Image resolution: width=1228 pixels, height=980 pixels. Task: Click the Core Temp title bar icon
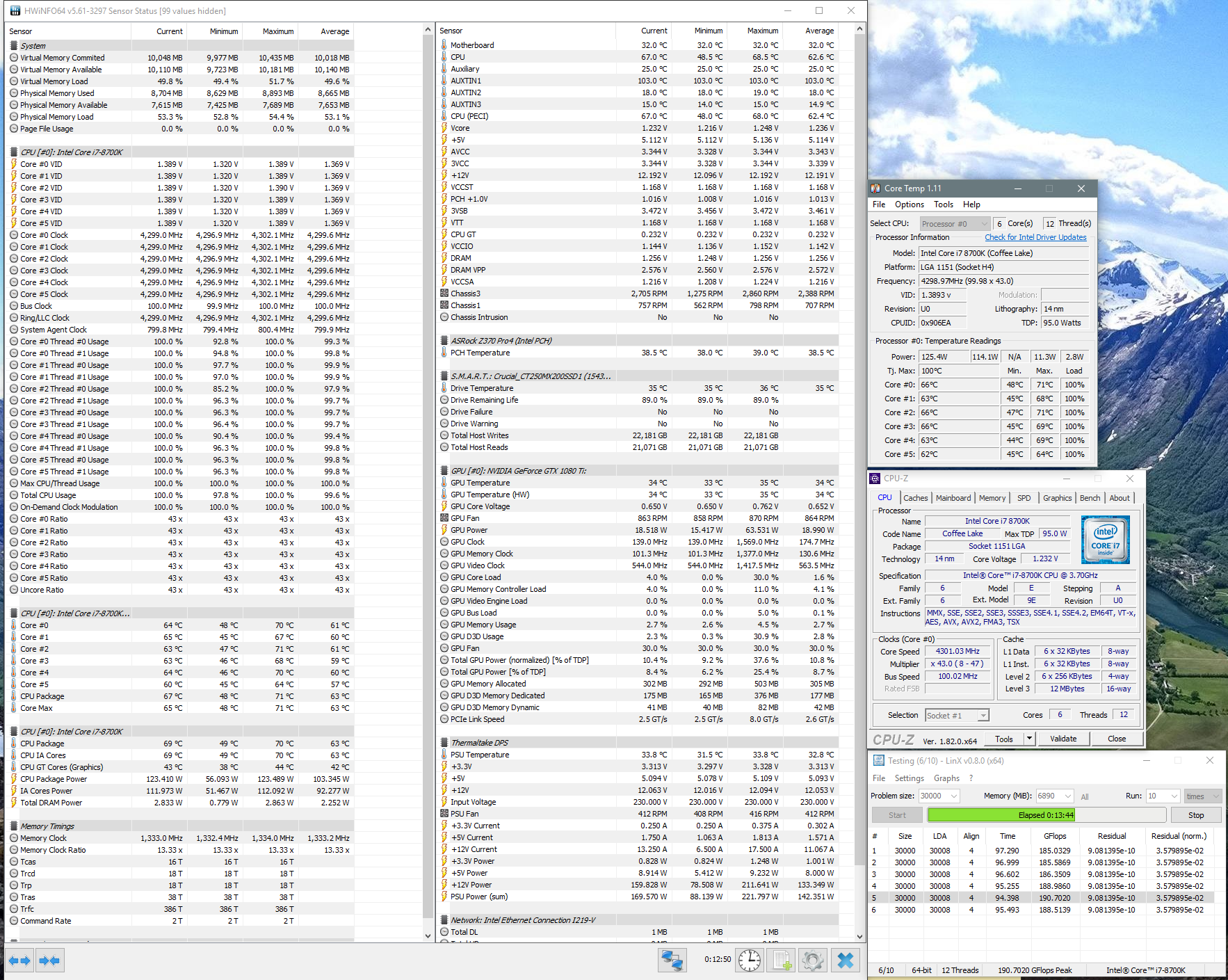(x=876, y=188)
